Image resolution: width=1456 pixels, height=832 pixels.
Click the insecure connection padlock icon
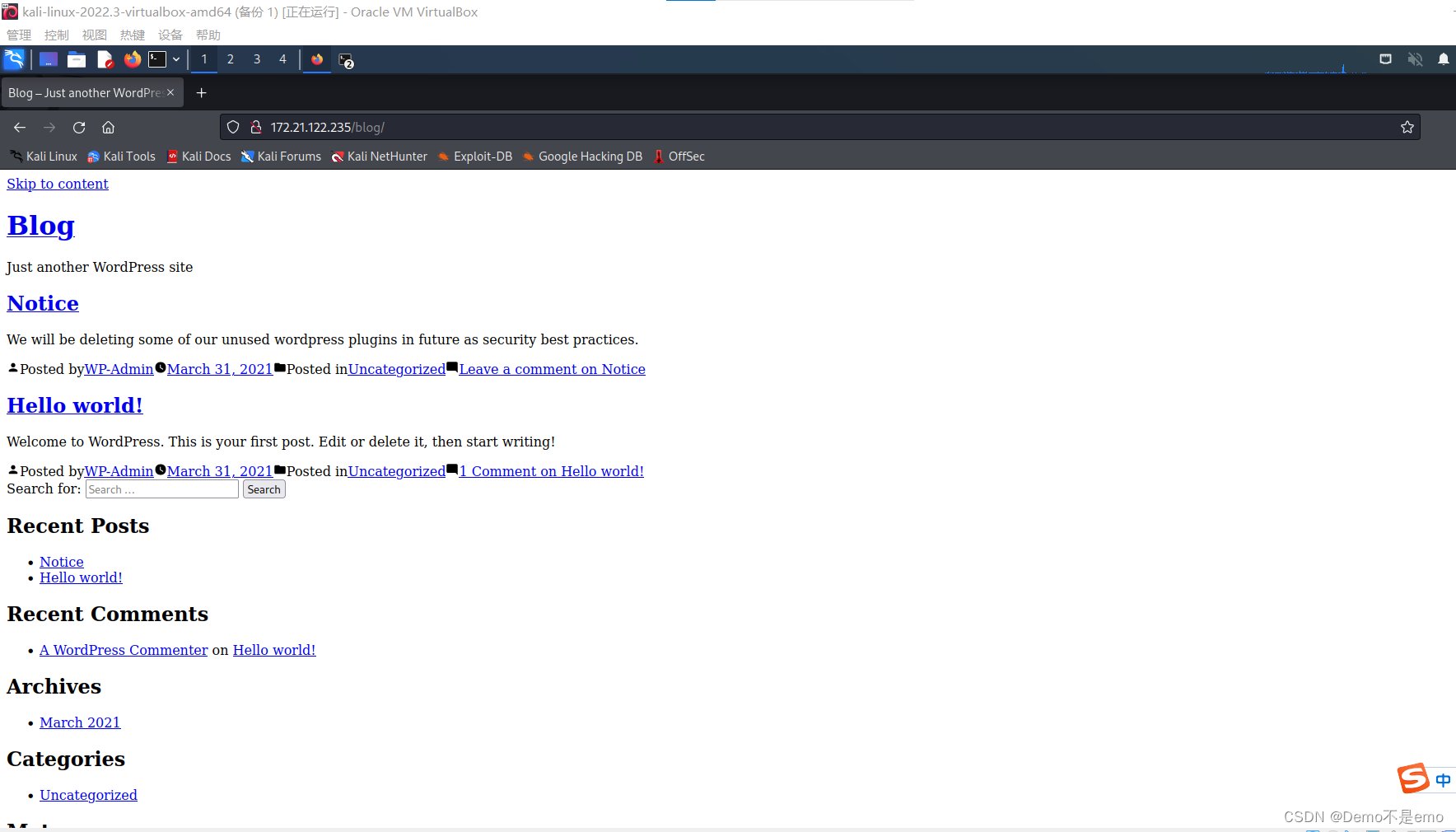[256, 127]
